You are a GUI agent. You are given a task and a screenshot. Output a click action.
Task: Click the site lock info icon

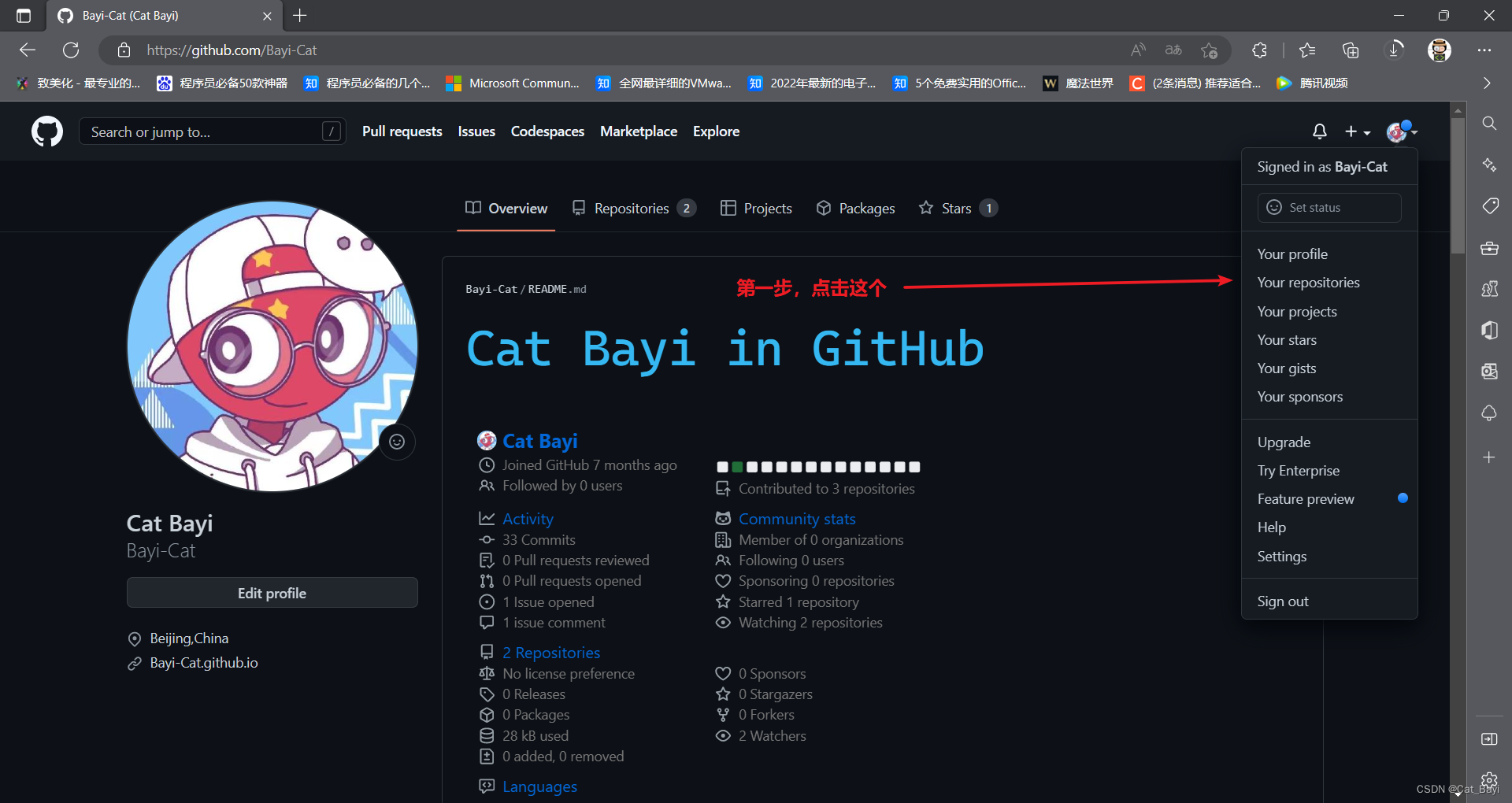pos(124,50)
